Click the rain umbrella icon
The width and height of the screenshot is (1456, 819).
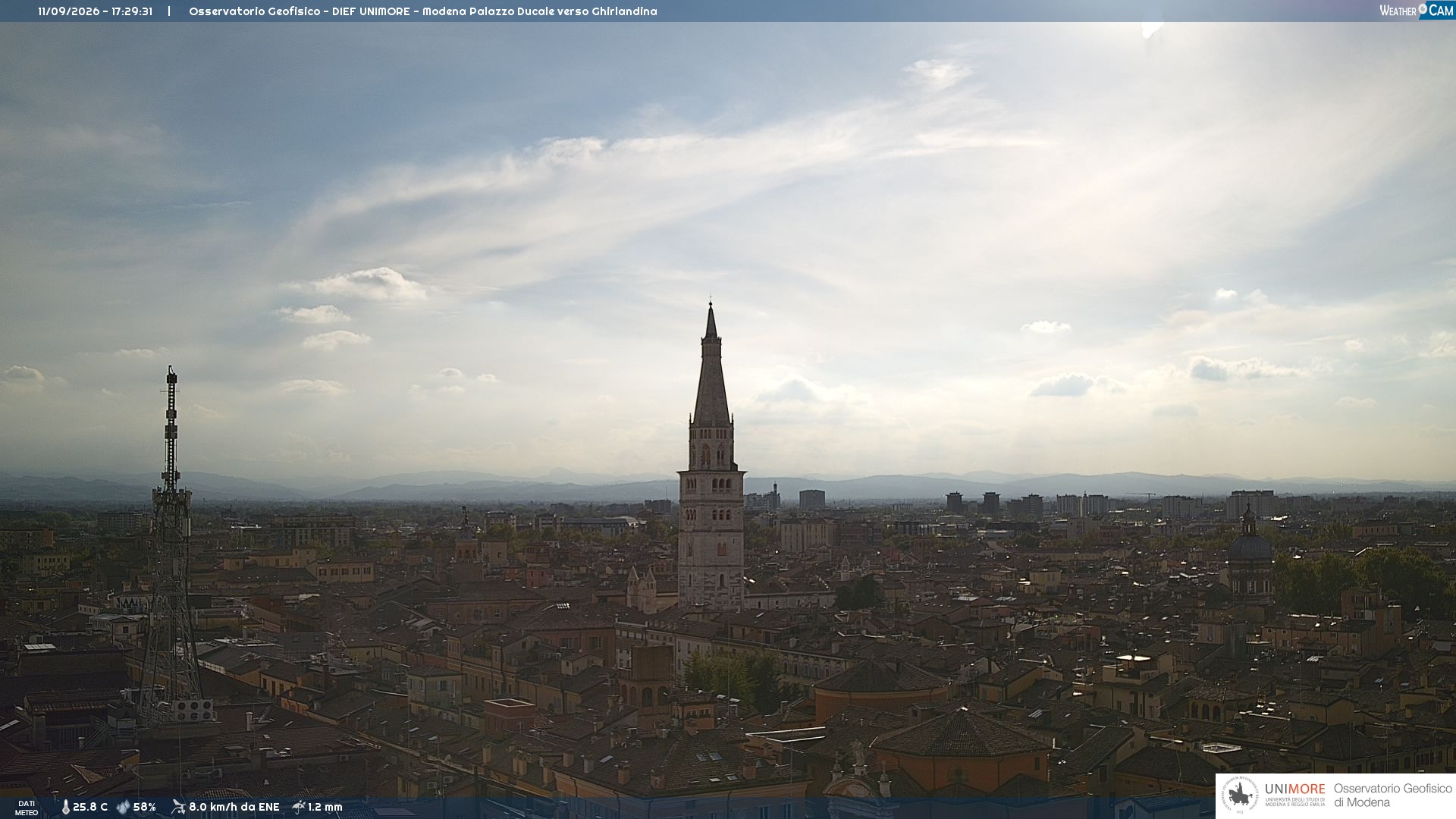pos(299,807)
